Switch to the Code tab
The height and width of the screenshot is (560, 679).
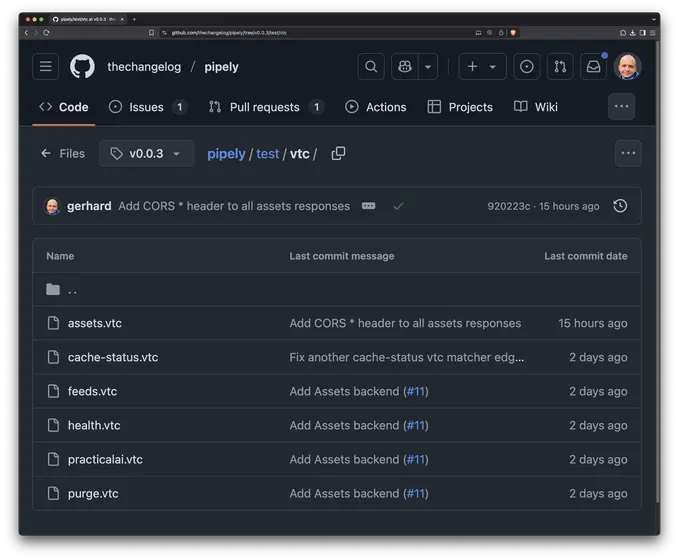click(x=64, y=107)
